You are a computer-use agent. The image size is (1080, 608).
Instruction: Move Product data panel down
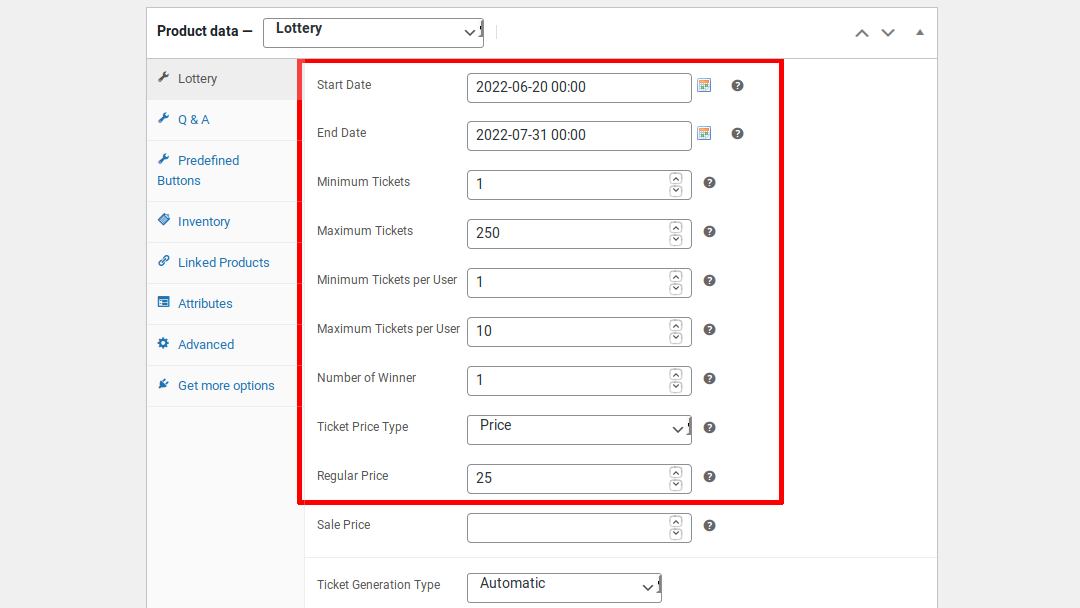888,33
